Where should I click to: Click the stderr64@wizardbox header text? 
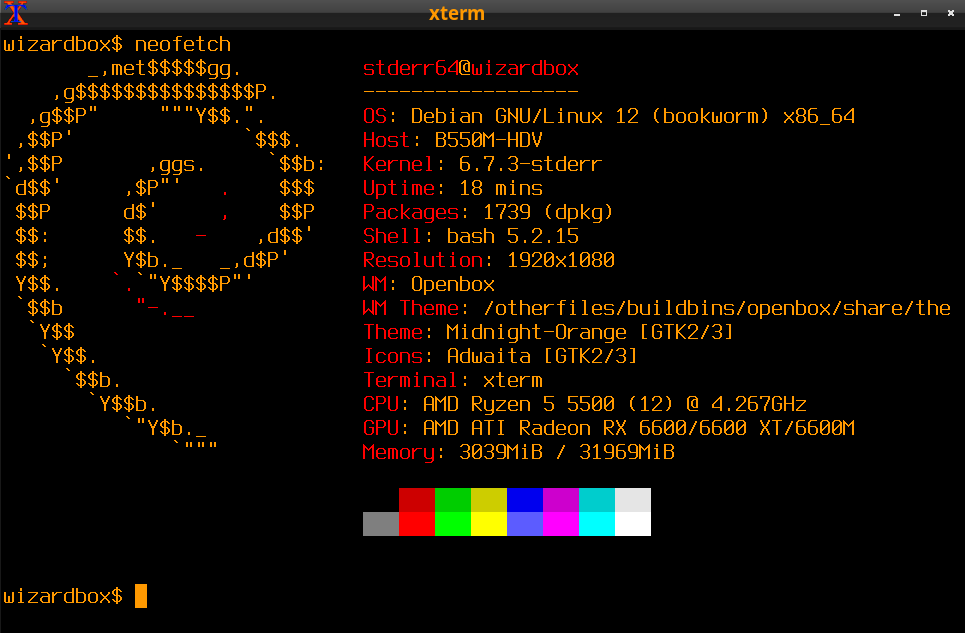[x=470, y=69]
